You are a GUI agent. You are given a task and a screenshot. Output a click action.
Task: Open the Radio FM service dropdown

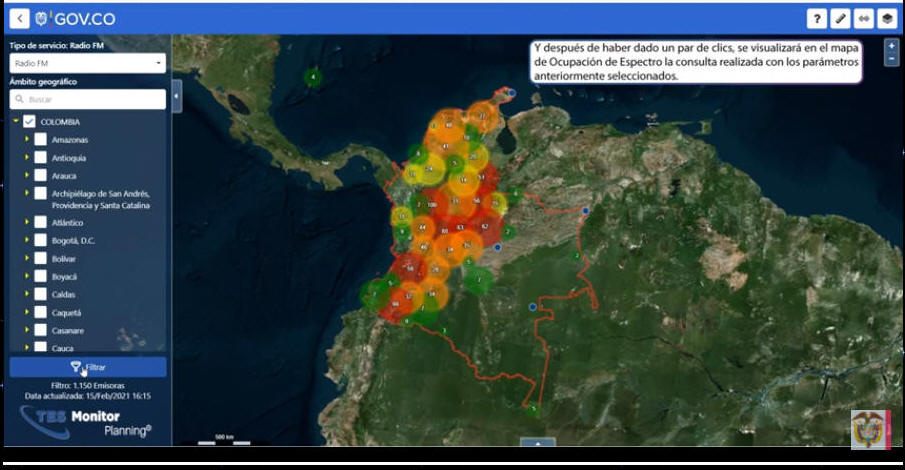click(87, 63)
